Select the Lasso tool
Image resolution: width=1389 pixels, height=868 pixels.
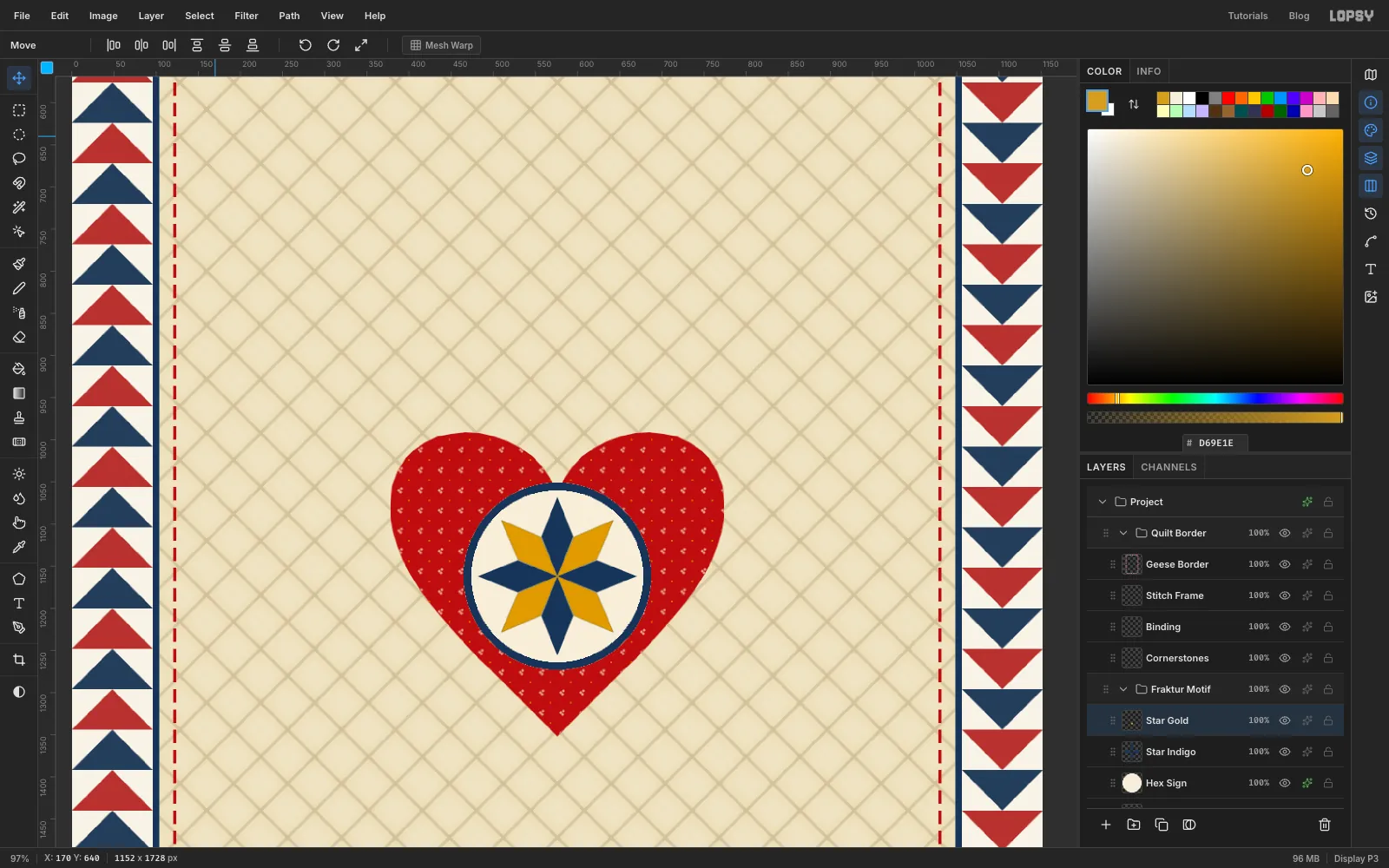(x=19, y=159)
